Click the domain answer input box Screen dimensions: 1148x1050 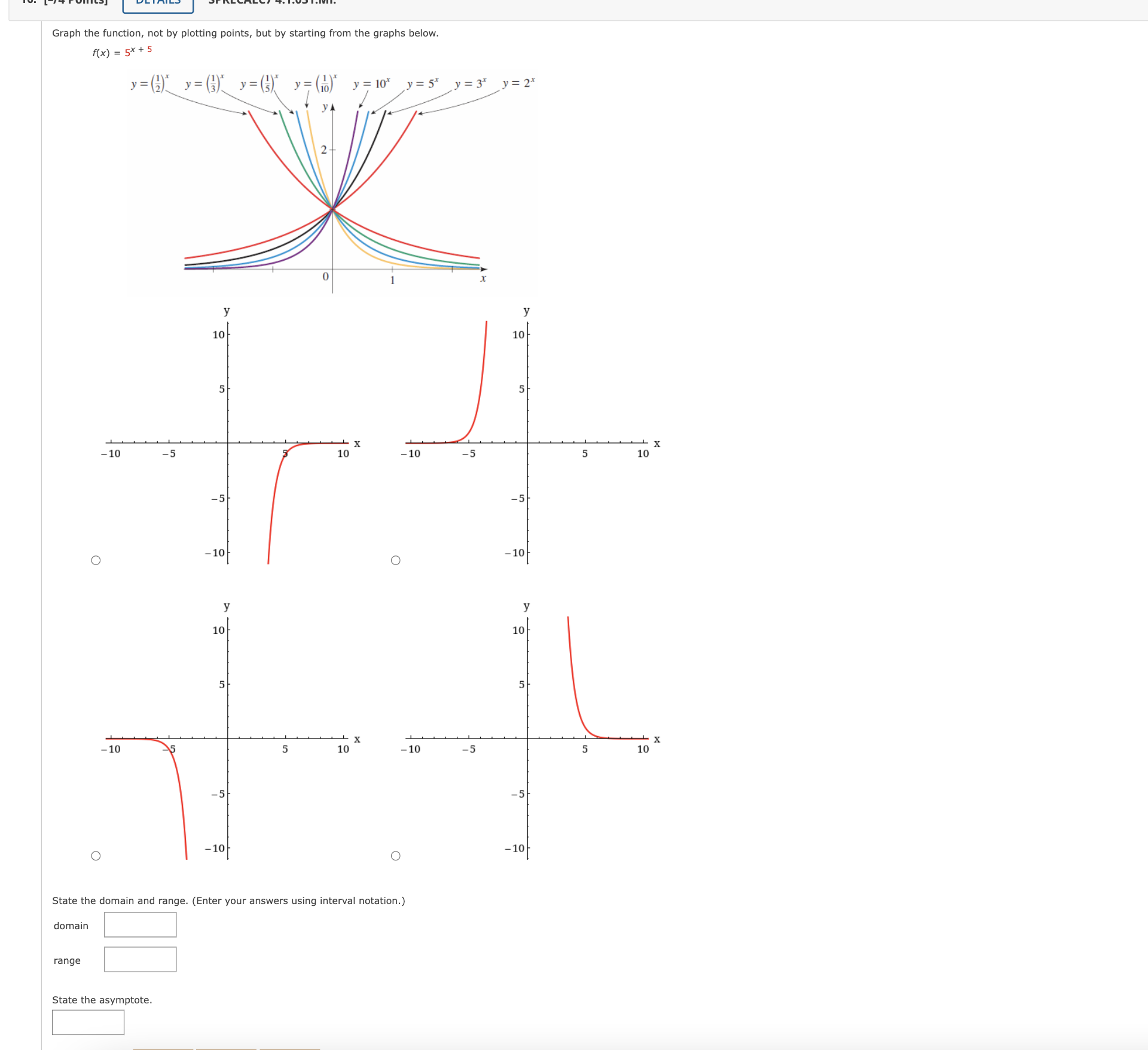(140, 924)
